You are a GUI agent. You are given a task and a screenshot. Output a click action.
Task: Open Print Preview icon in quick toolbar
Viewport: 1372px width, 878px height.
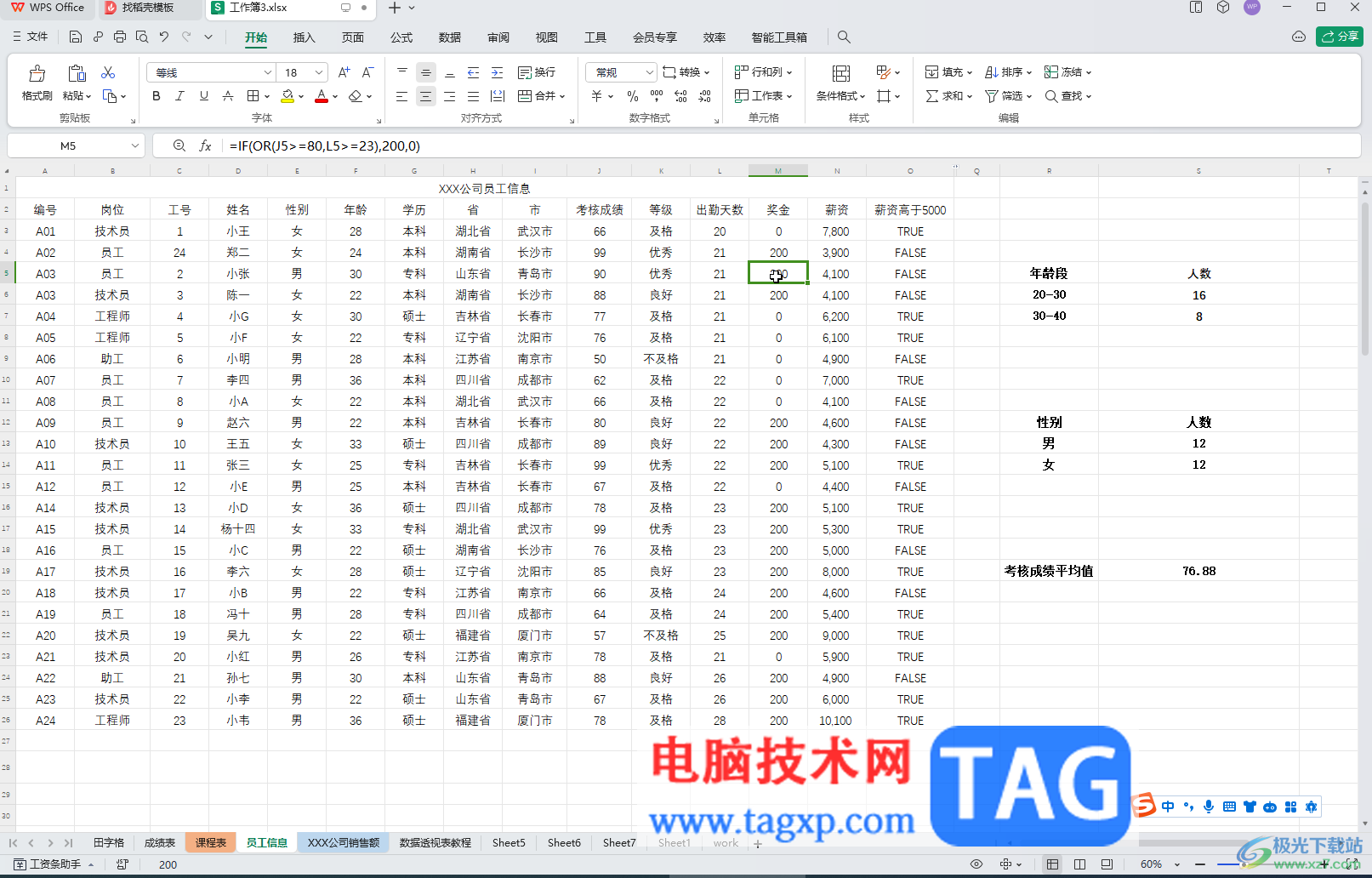[x=142, y=37]
